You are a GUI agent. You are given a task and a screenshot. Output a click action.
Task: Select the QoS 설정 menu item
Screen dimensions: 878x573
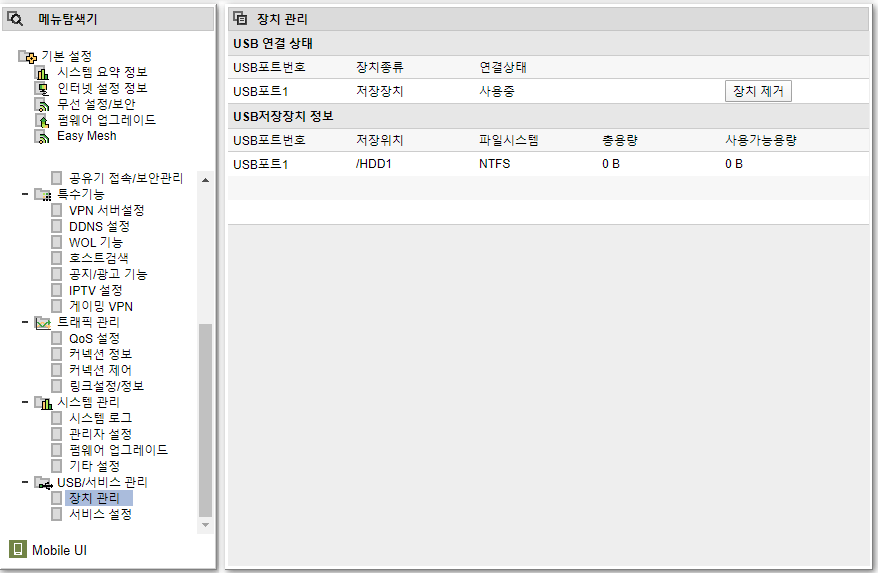pos(94,338)
